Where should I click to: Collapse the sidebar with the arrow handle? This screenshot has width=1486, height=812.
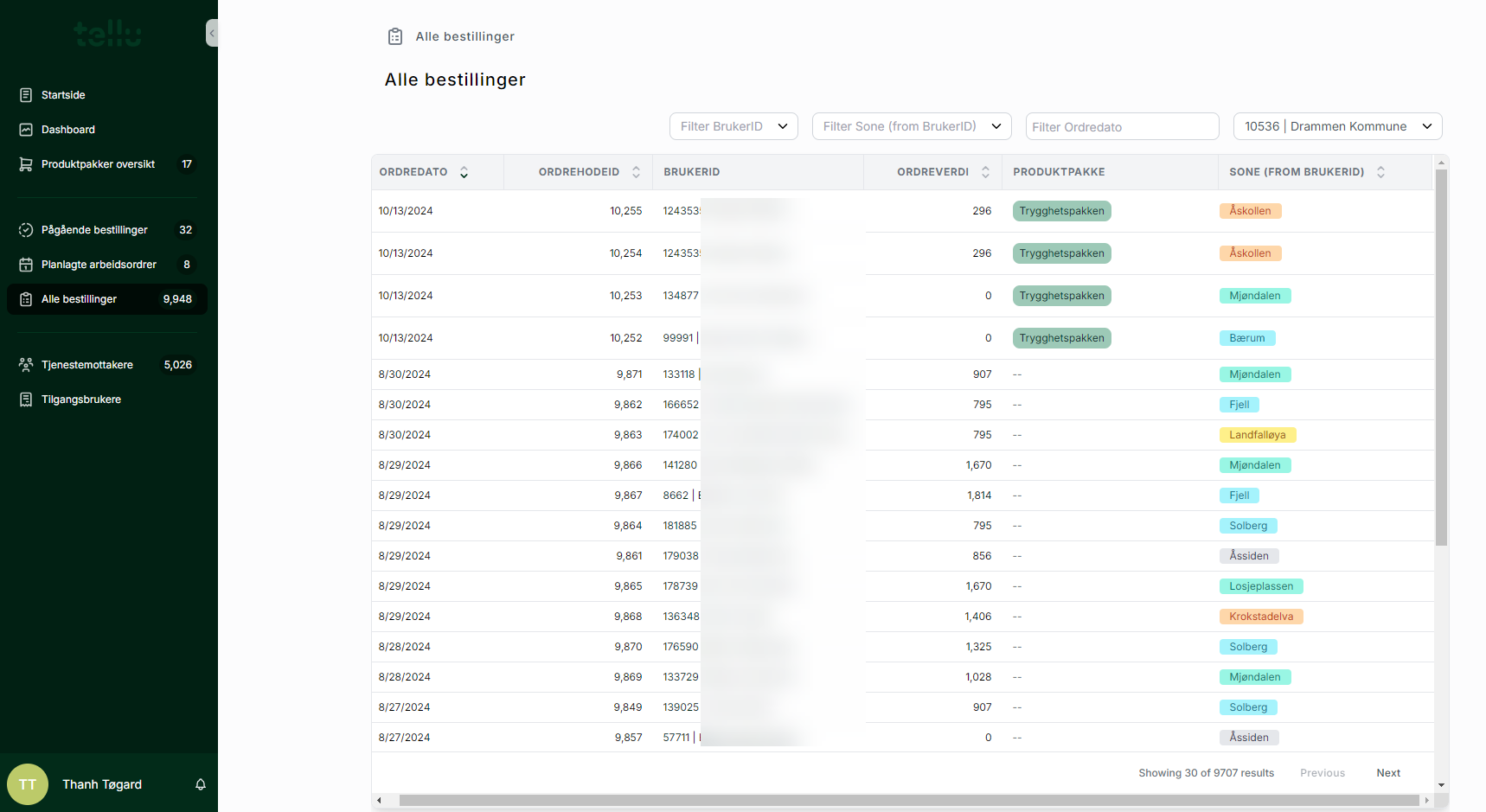click(212, 33)
